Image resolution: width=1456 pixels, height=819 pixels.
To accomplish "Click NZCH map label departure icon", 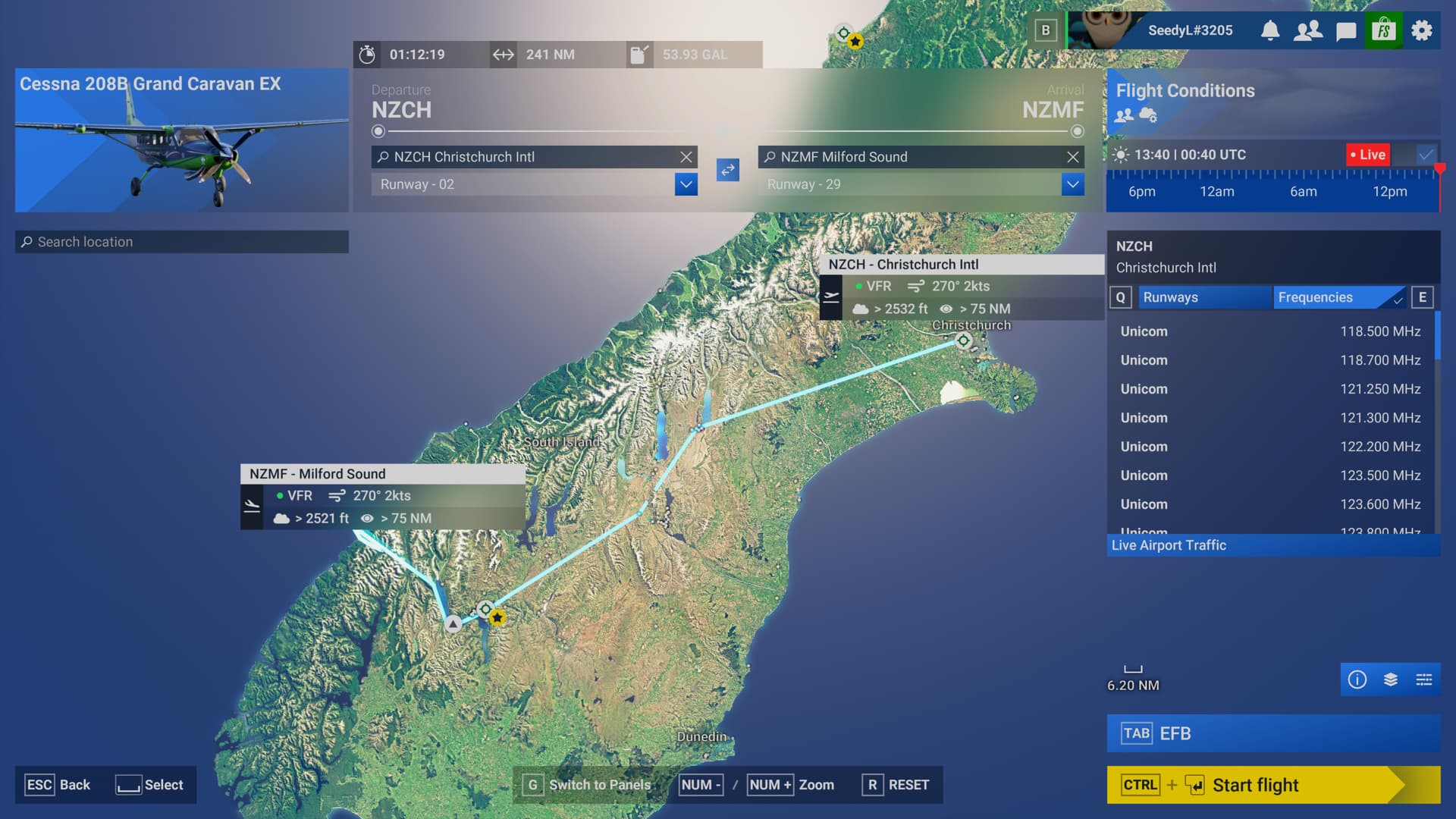I will (831, 297).
